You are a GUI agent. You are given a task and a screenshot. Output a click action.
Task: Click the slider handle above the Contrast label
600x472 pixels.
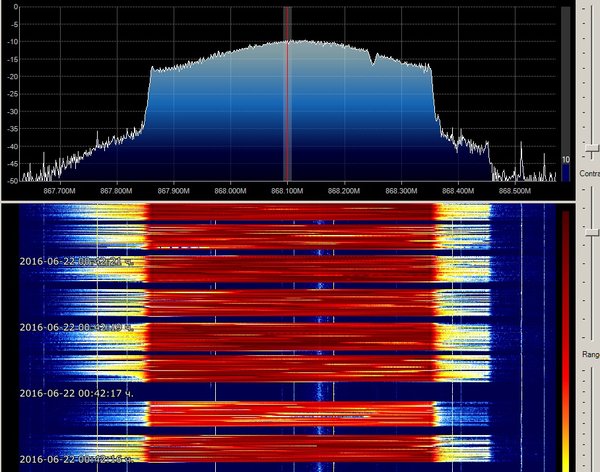pos(592,148)
